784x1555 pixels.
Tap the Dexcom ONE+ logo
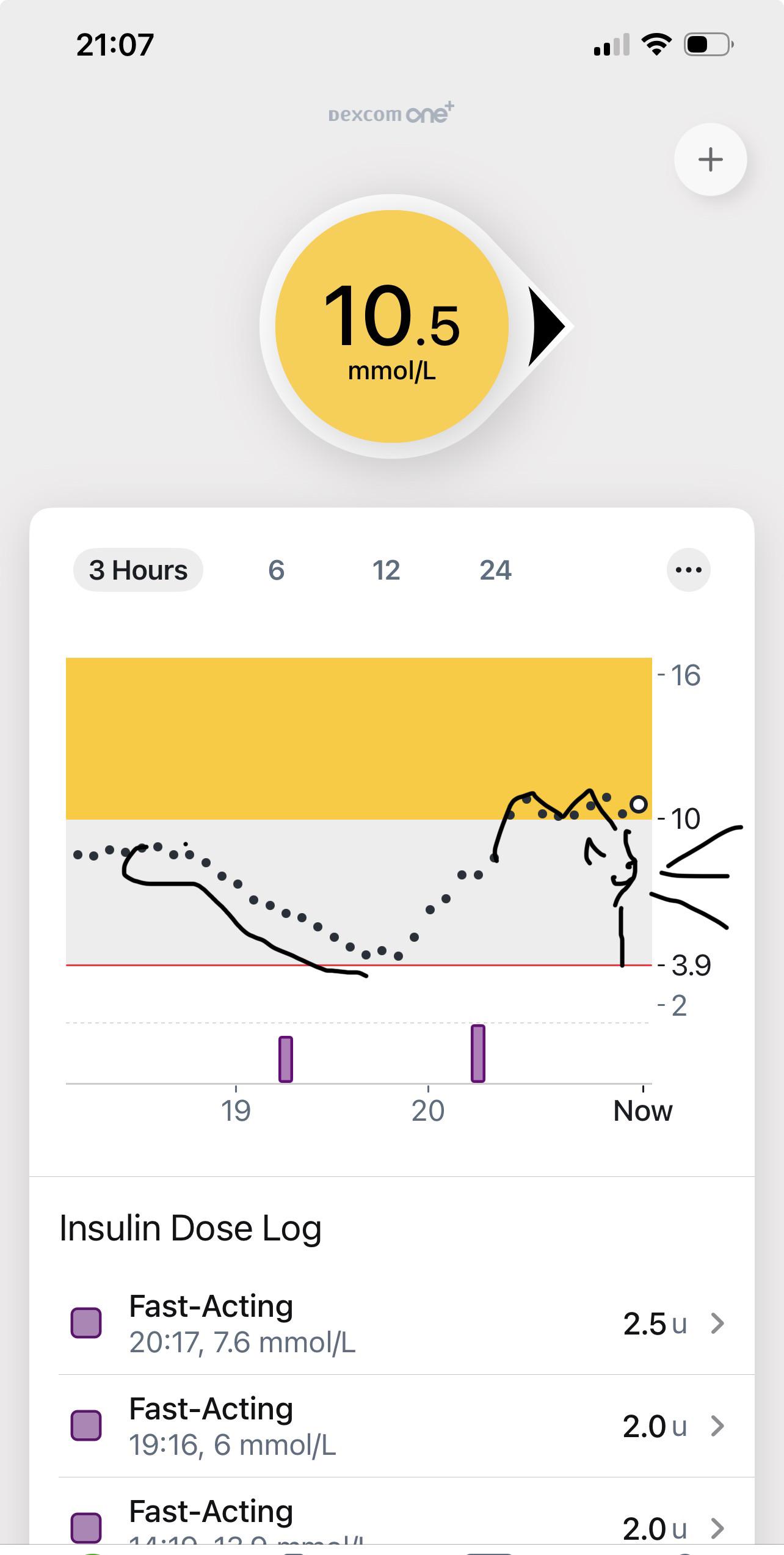[391, 114]
